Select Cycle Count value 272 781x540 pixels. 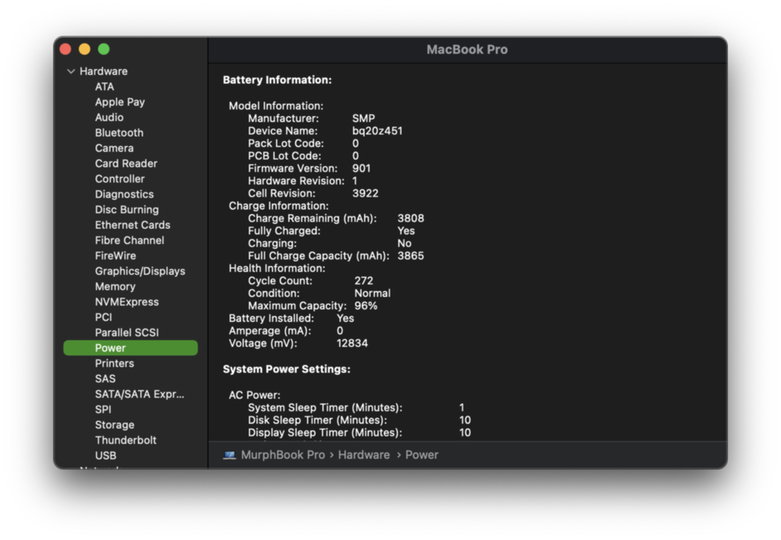click(364, 281)
